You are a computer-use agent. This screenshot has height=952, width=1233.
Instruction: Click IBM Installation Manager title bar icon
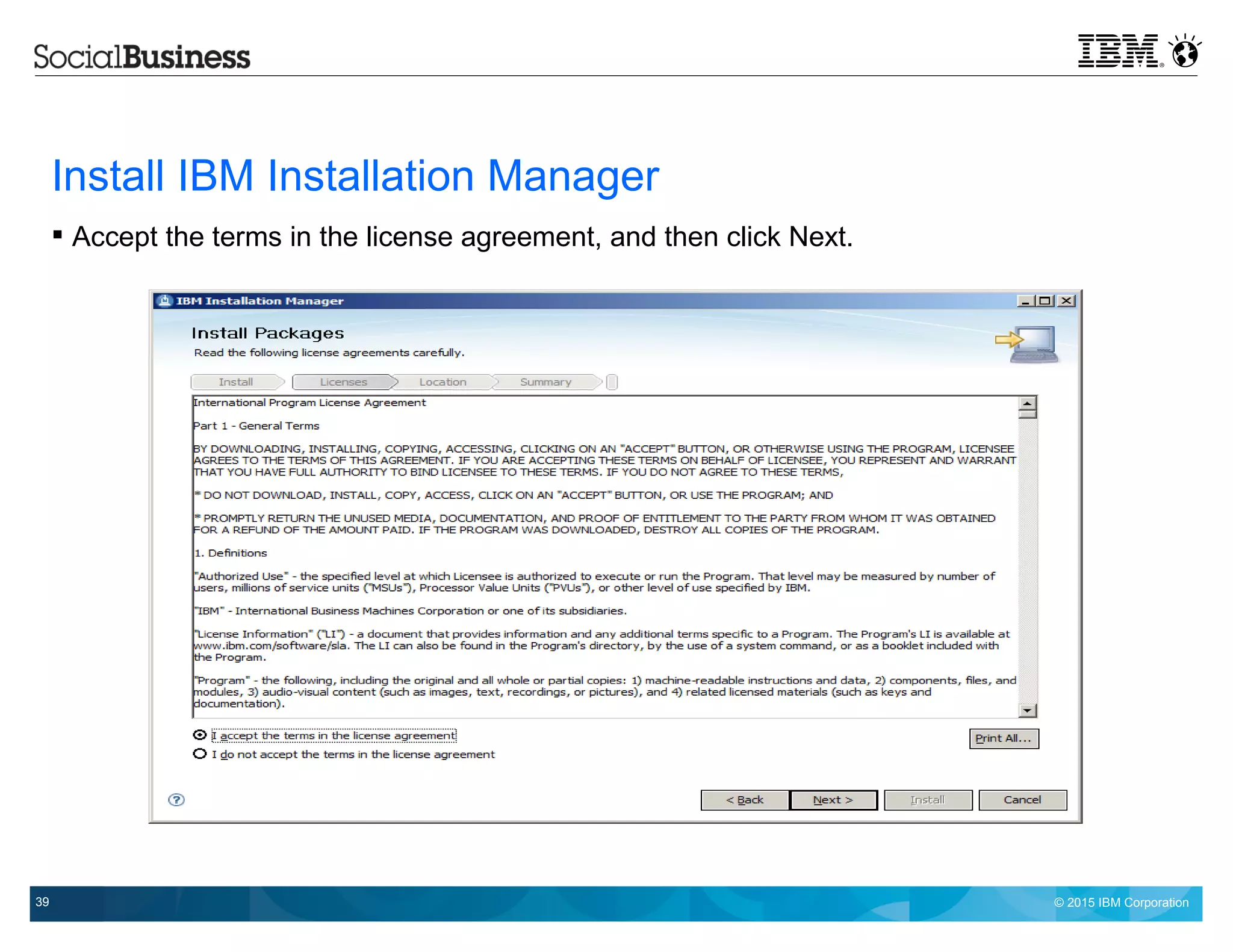pos(164,300)
